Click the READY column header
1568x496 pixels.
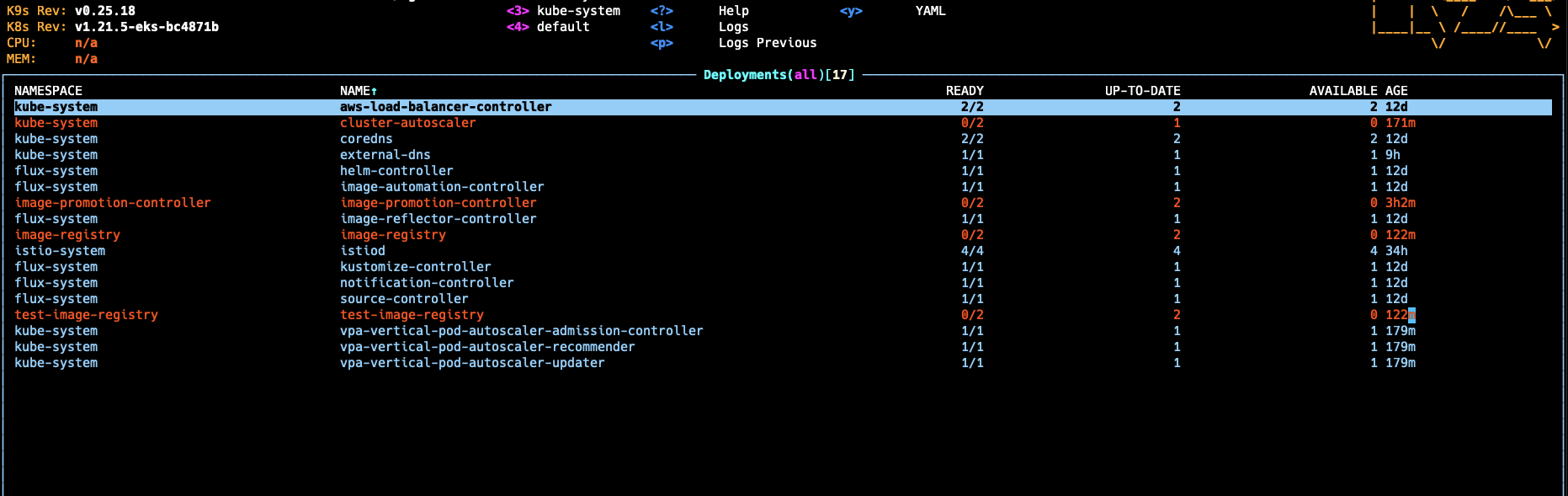[x=965, y=91]
